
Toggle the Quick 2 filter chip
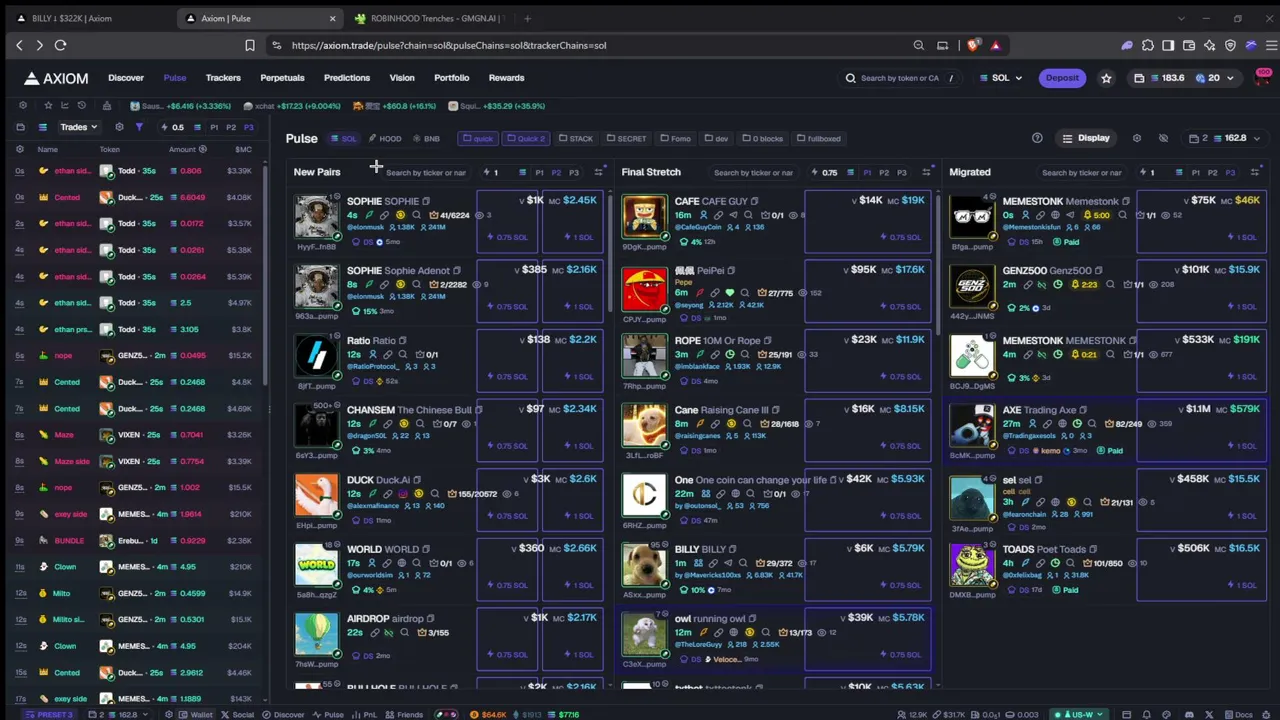tap(526, 138)
